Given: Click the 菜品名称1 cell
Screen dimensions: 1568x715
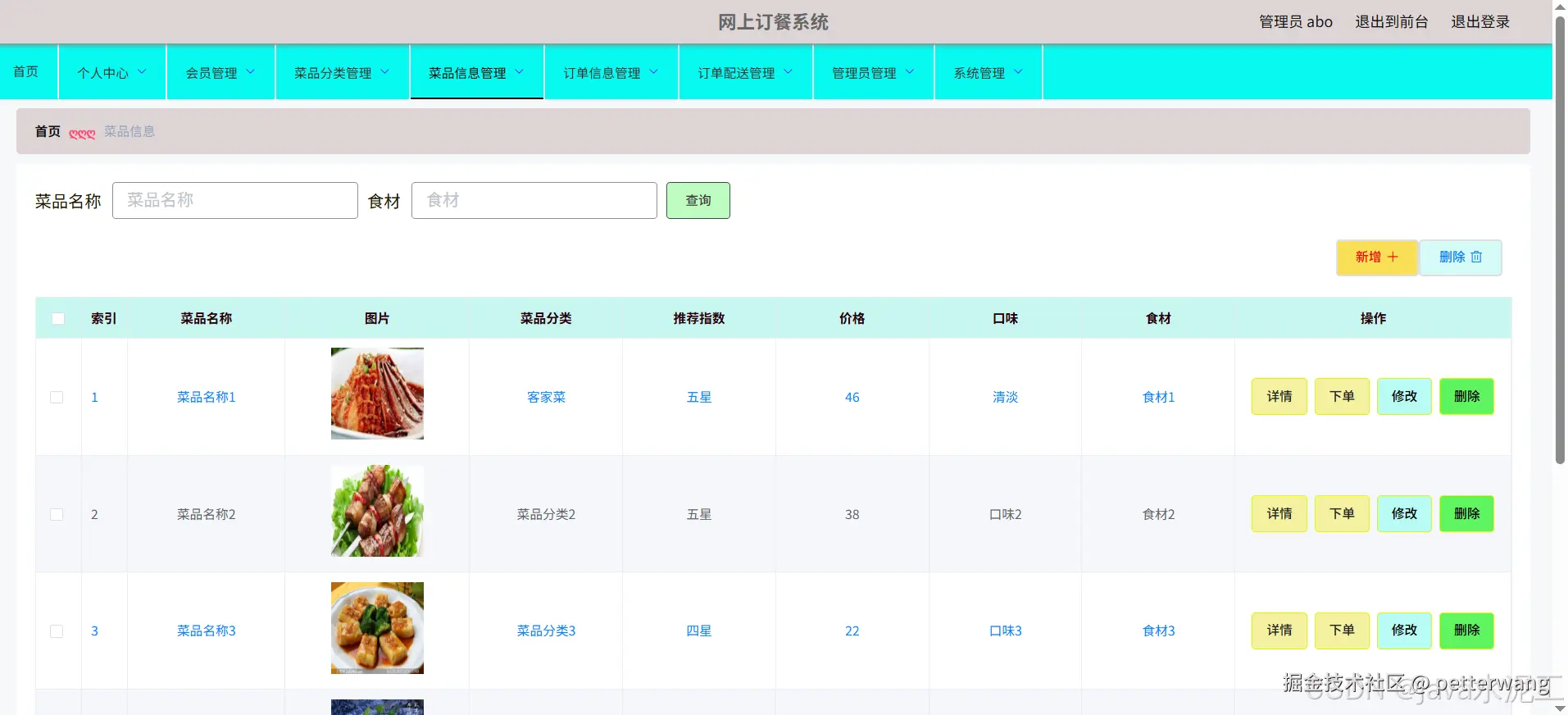Looking at the screenshot, I should coord(207,397).
